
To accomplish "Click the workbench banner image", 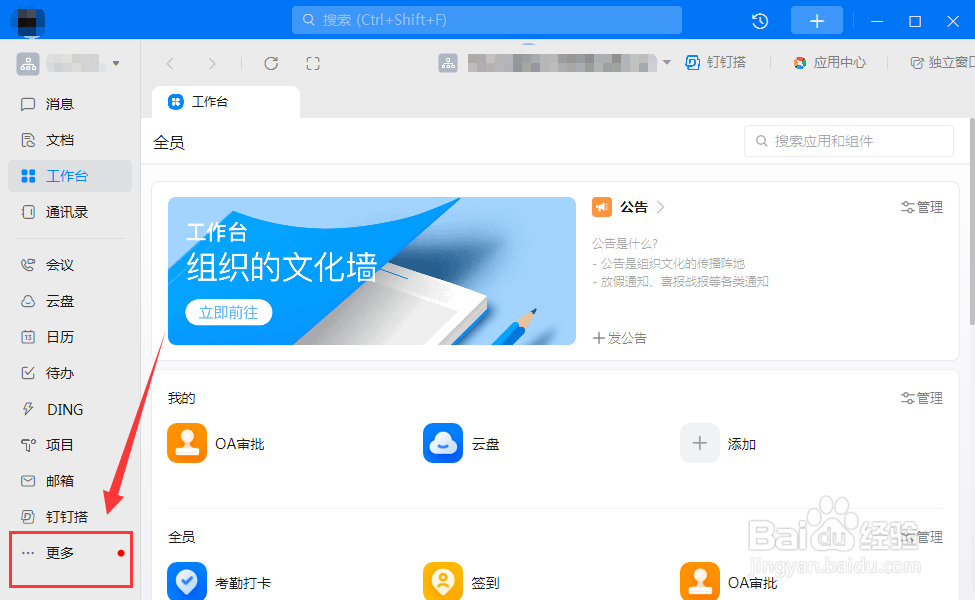I will pyautogui.click(x=372, y=271).
